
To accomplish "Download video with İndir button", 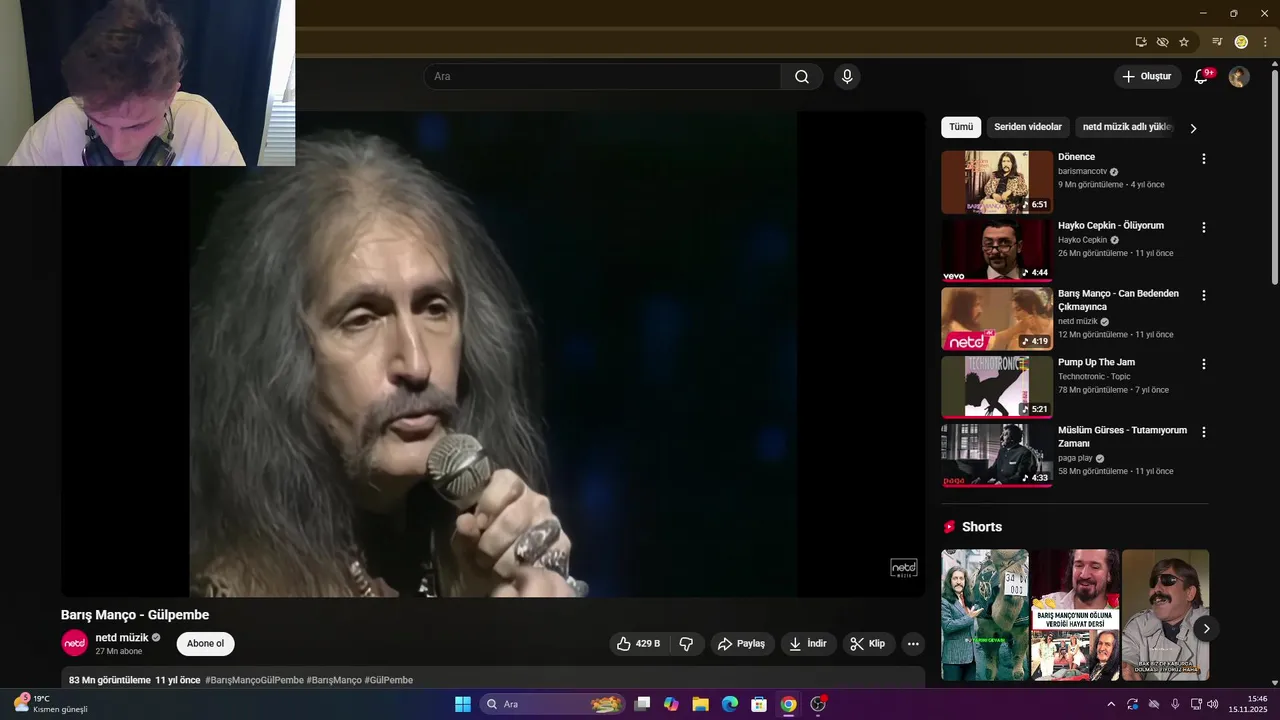I will coord(809,644).
